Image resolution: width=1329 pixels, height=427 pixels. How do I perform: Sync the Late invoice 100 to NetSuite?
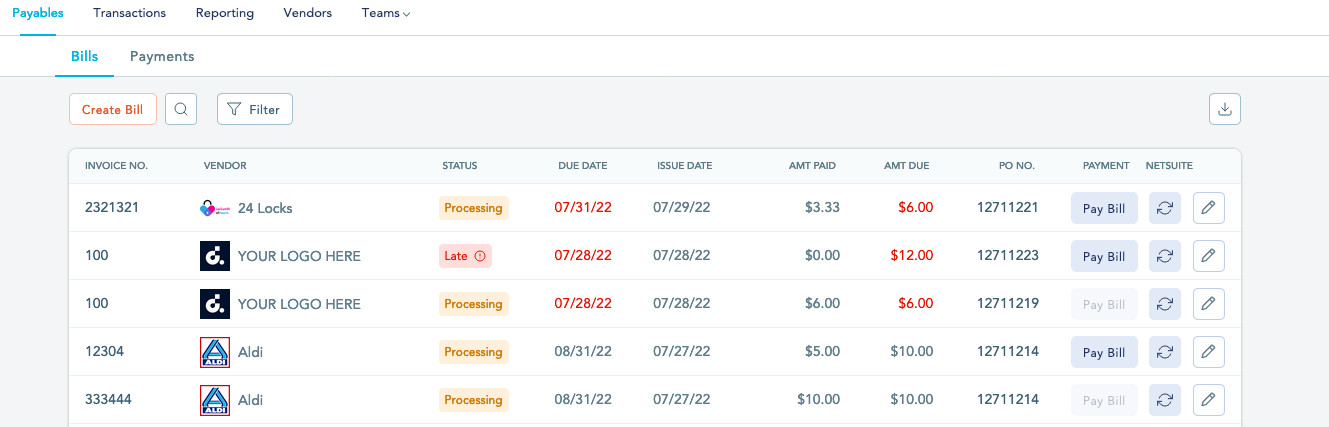1165,256
